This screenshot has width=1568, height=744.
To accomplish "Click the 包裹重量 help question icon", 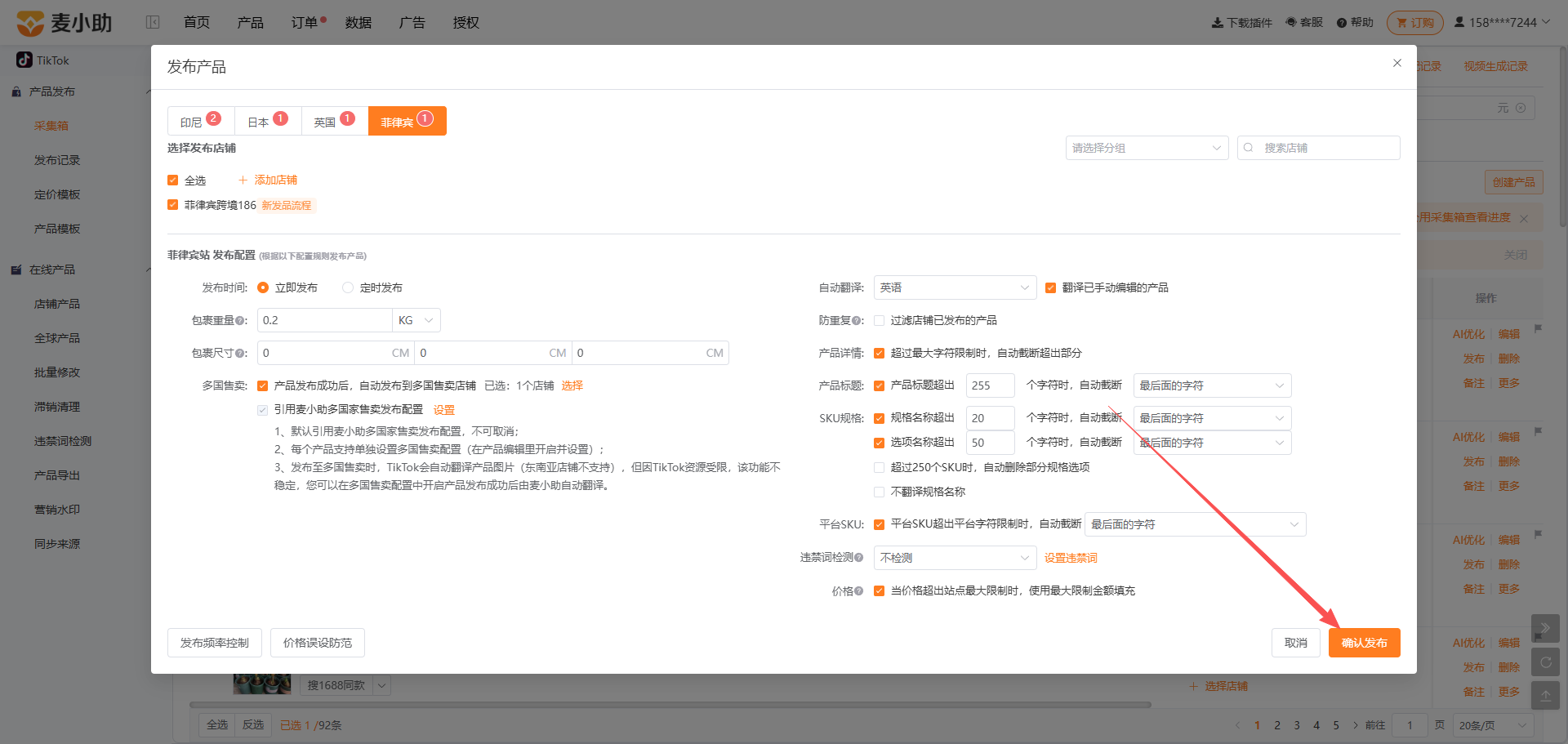I will pyautogui.click(x=241, y=321).
